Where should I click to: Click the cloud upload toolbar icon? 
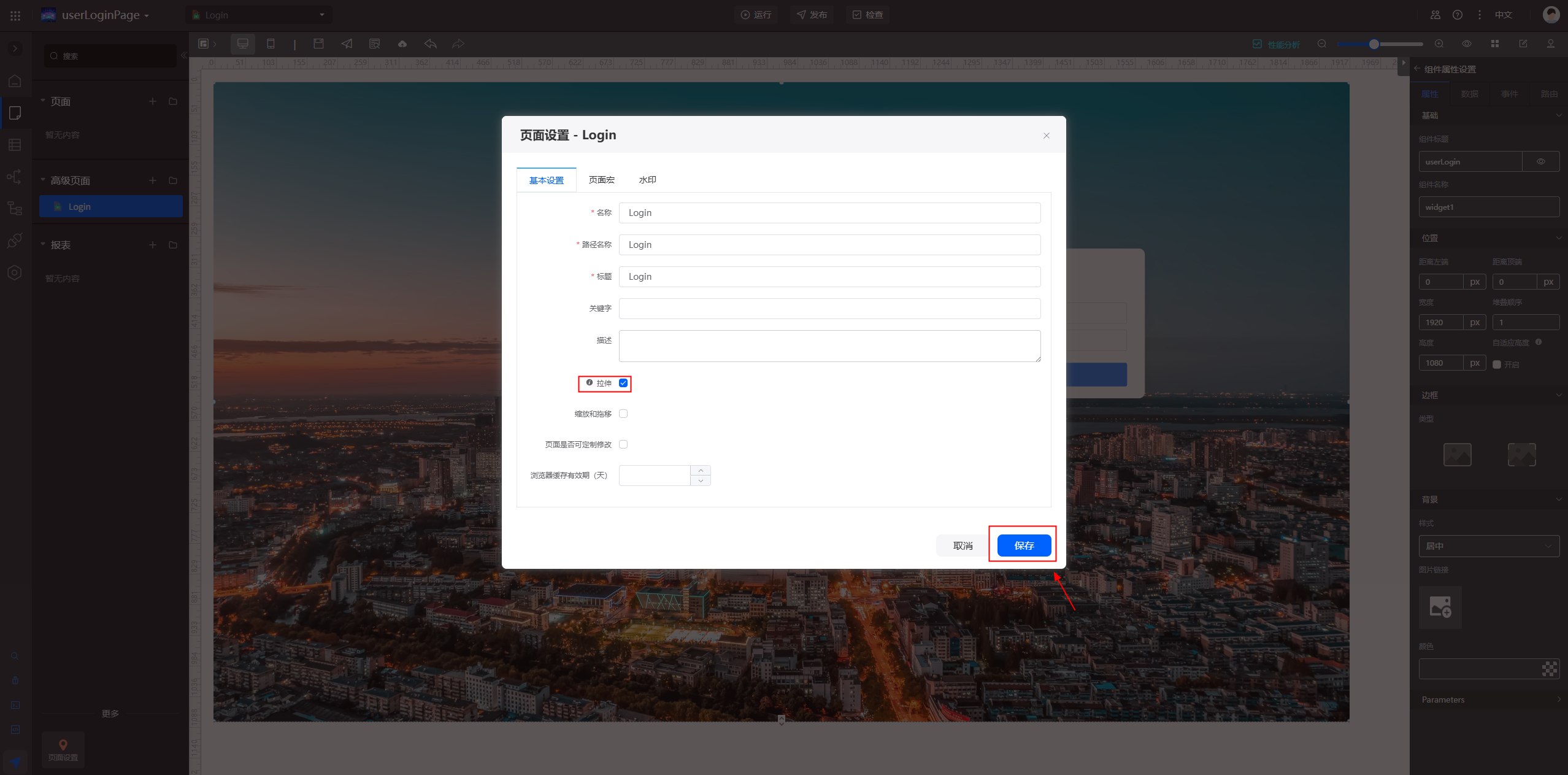click(402, 44)
